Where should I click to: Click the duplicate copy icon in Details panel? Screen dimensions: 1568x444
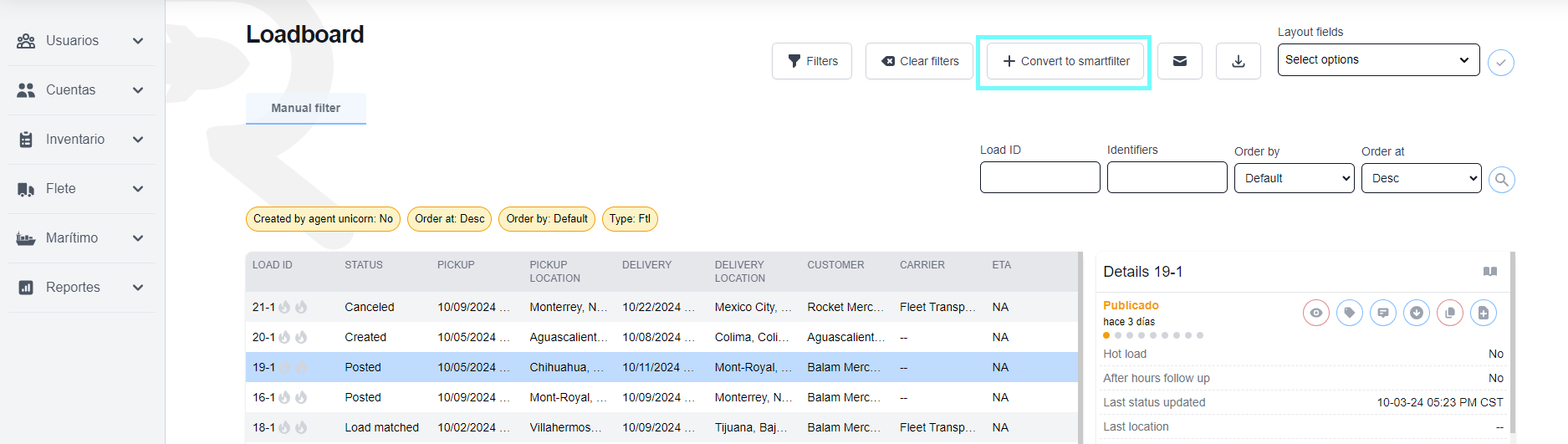(x=1450, y=313)
